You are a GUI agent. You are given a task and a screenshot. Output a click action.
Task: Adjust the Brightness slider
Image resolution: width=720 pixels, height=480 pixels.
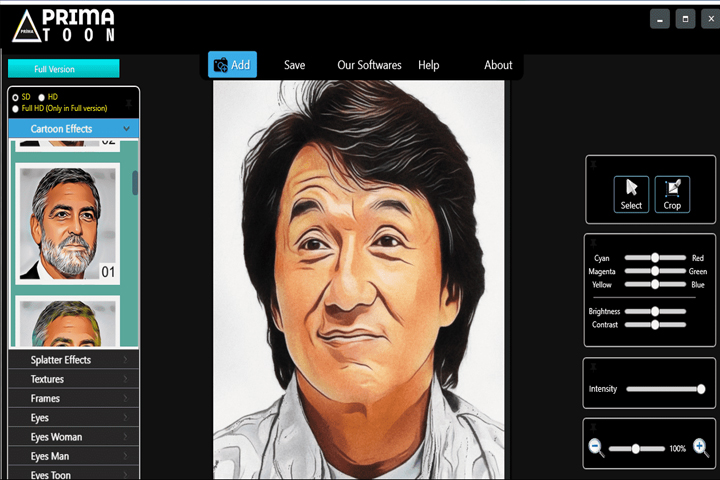click(655, 311)
